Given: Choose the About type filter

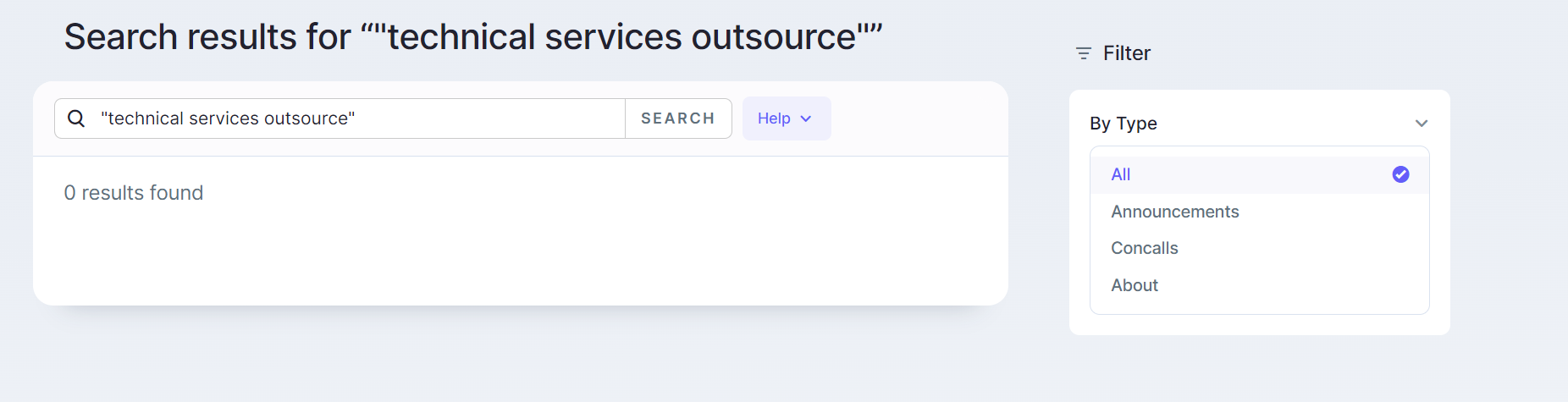Looking at the screenshot, I should [x=1135, y=285].
